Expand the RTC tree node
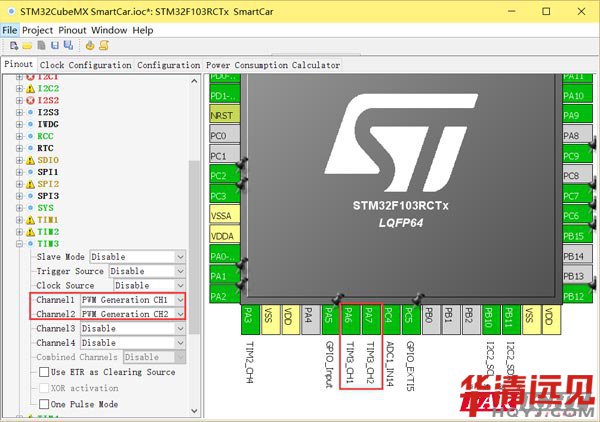 click(19, 148)
